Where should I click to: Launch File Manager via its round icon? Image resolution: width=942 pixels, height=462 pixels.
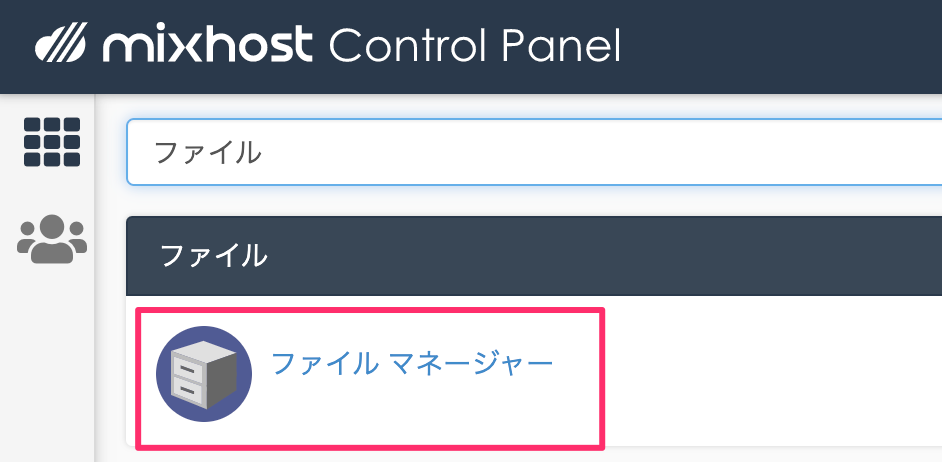204,374
